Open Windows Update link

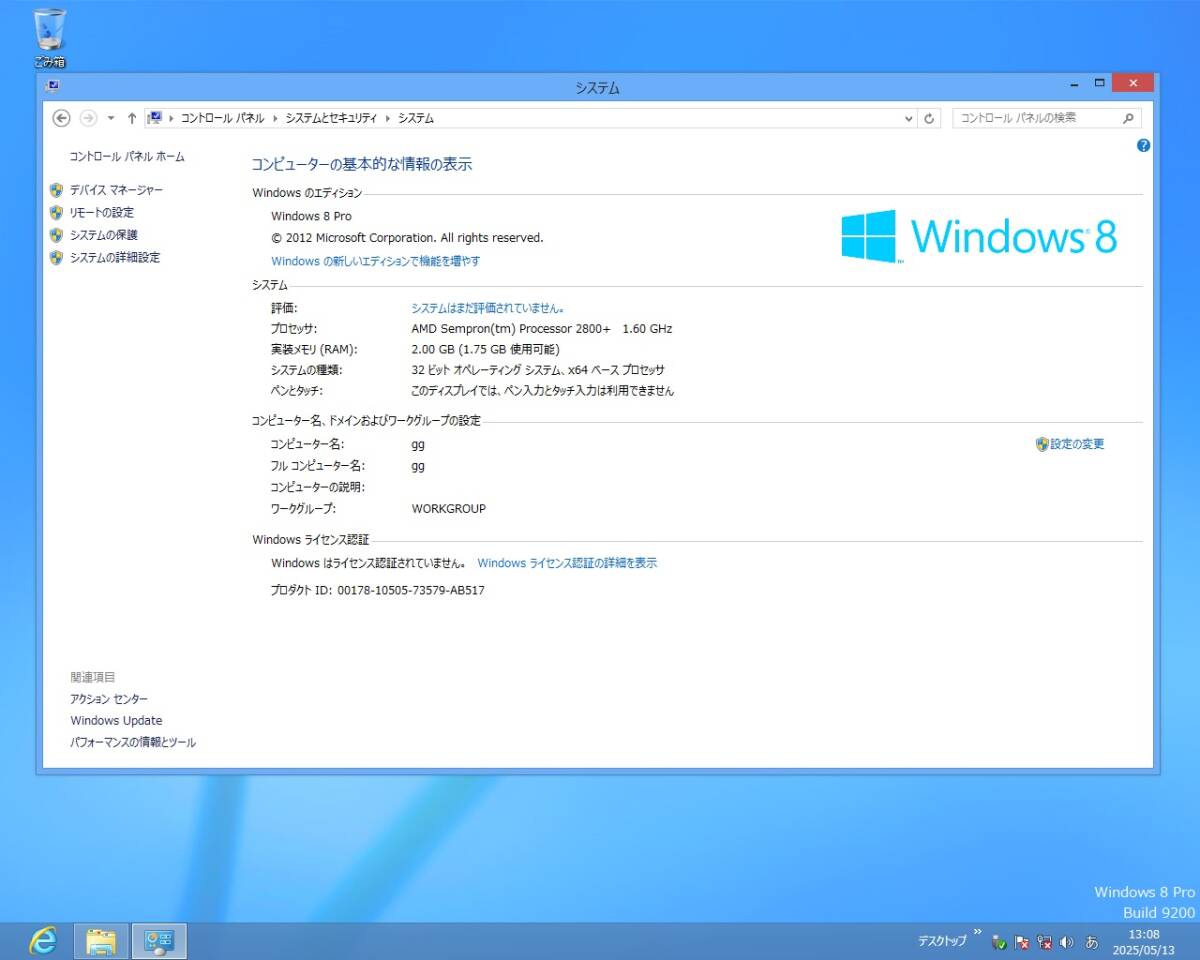[116, 721]
